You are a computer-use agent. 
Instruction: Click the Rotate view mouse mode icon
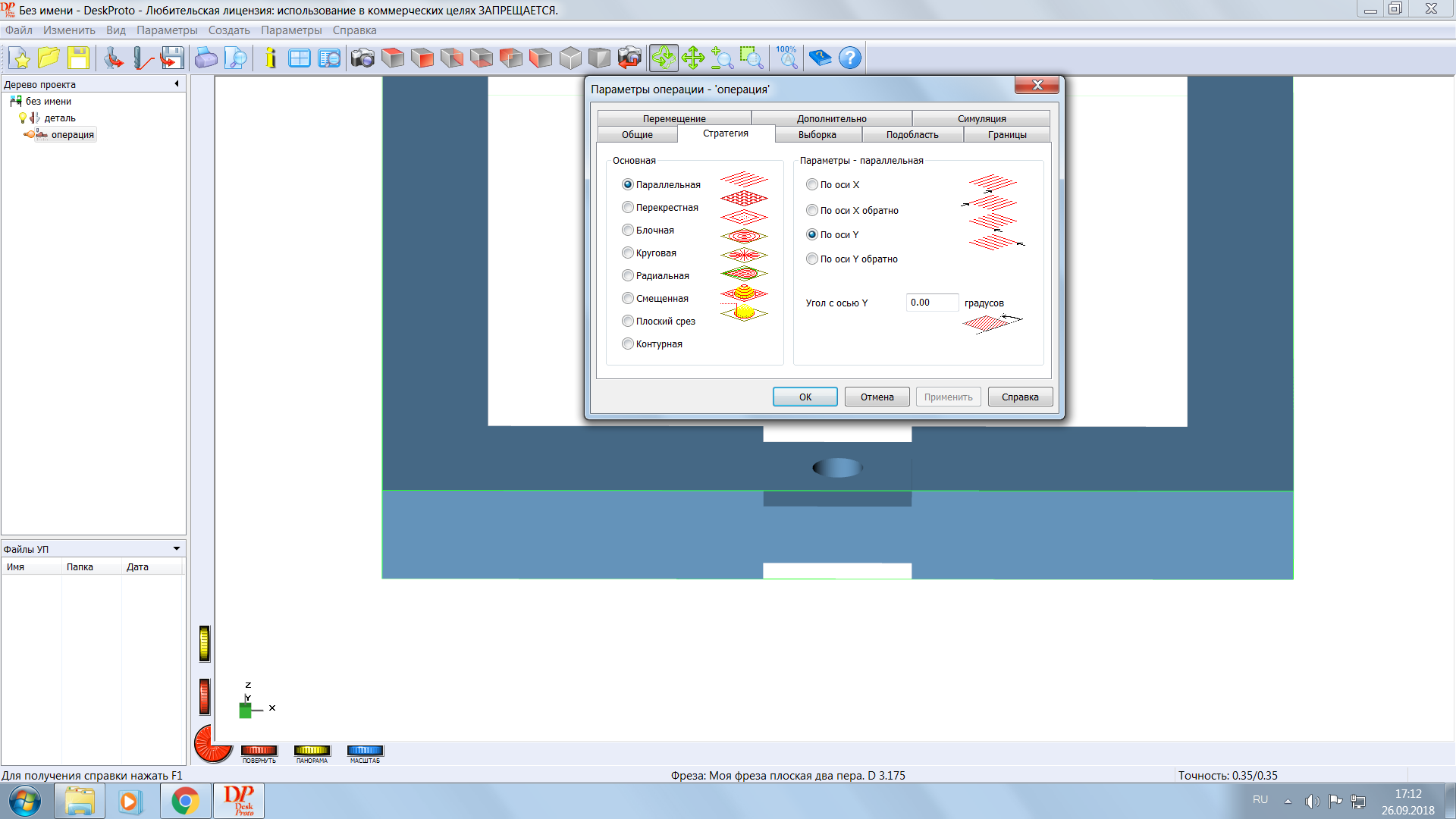click(x=663, y=58)
